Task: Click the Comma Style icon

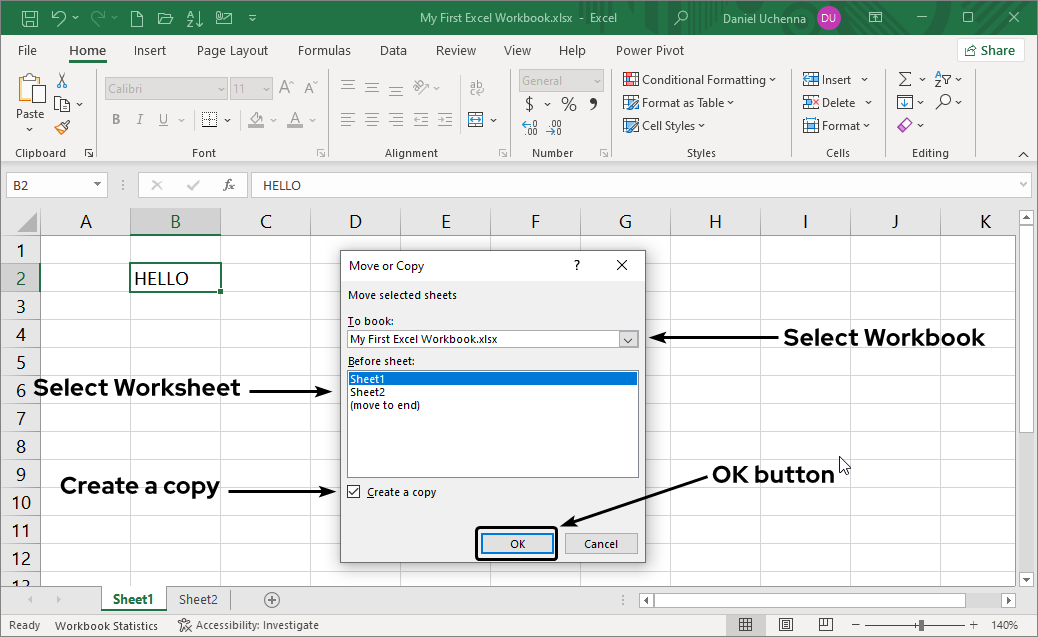Action: tap(595, 103)
